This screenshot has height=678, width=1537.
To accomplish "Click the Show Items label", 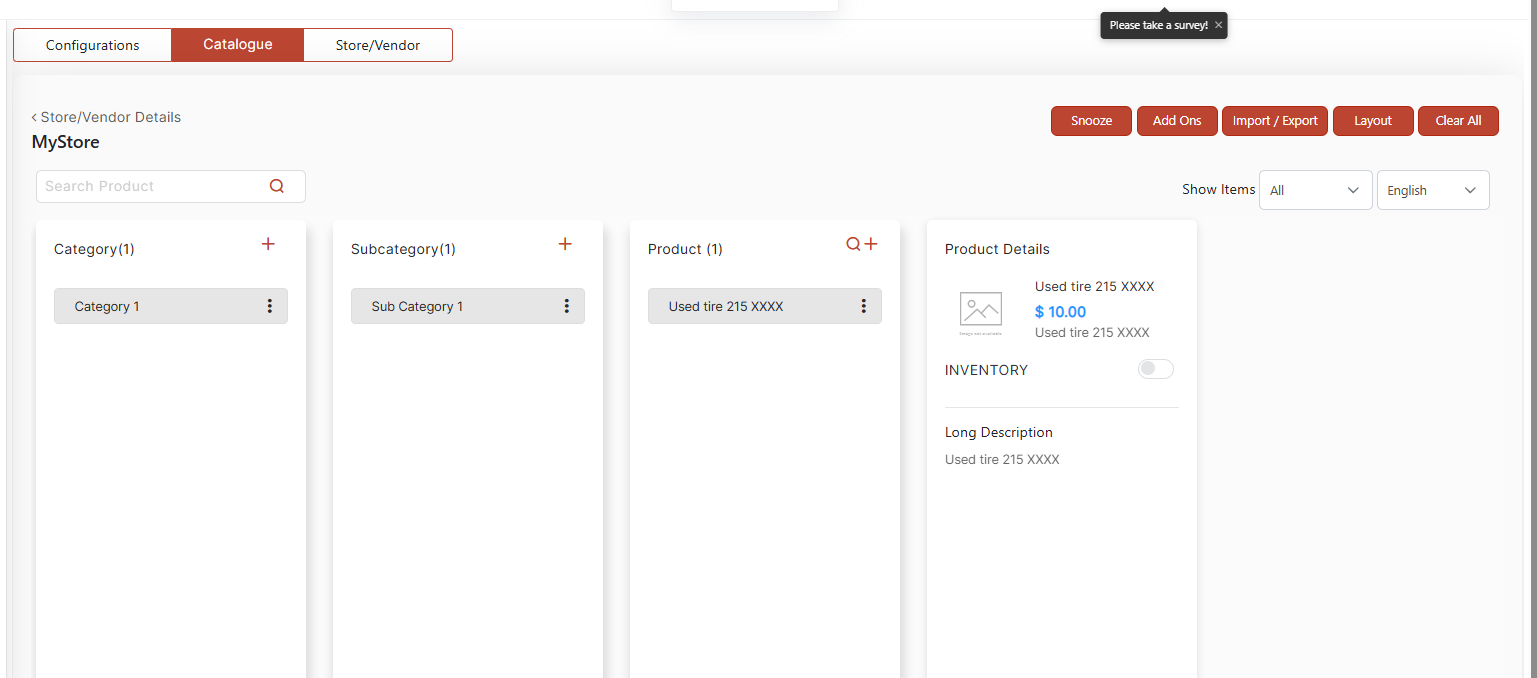I will (x=1218, y=189).
